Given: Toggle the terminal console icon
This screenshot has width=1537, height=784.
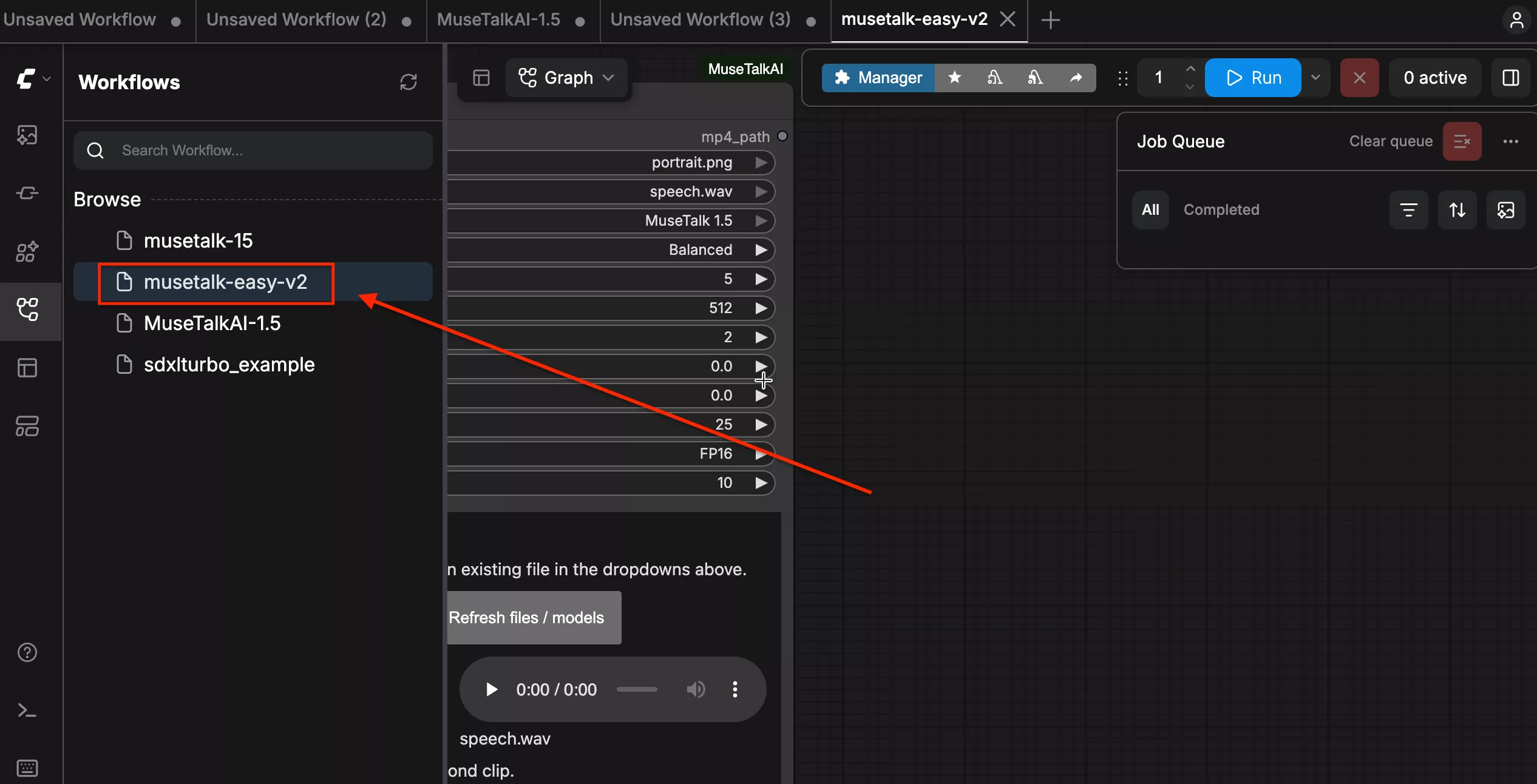Looking at the screenshot, I should (x=27, y=710).
